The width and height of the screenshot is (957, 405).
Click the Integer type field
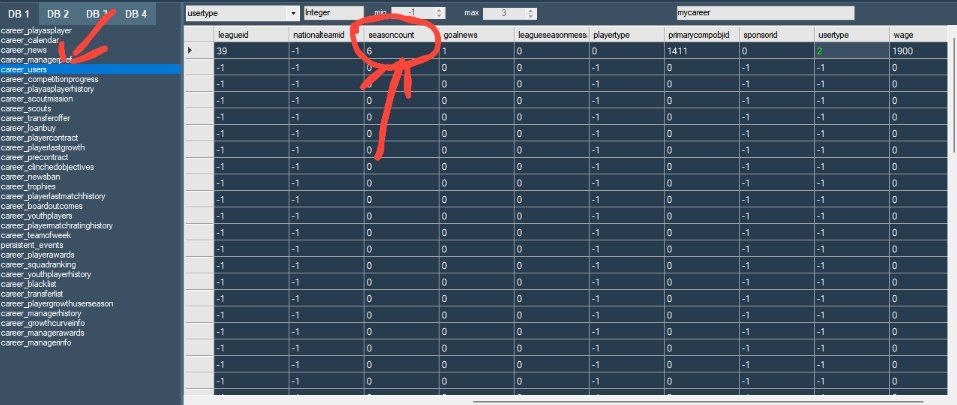tap(328, 13)
